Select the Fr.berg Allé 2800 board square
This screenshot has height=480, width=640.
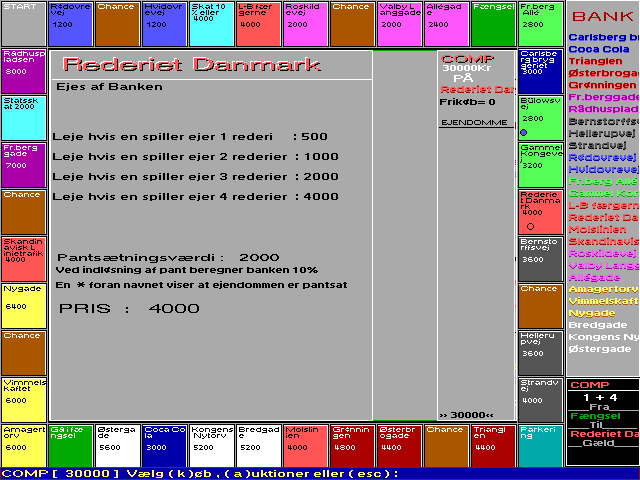click(x=541, y=24)
